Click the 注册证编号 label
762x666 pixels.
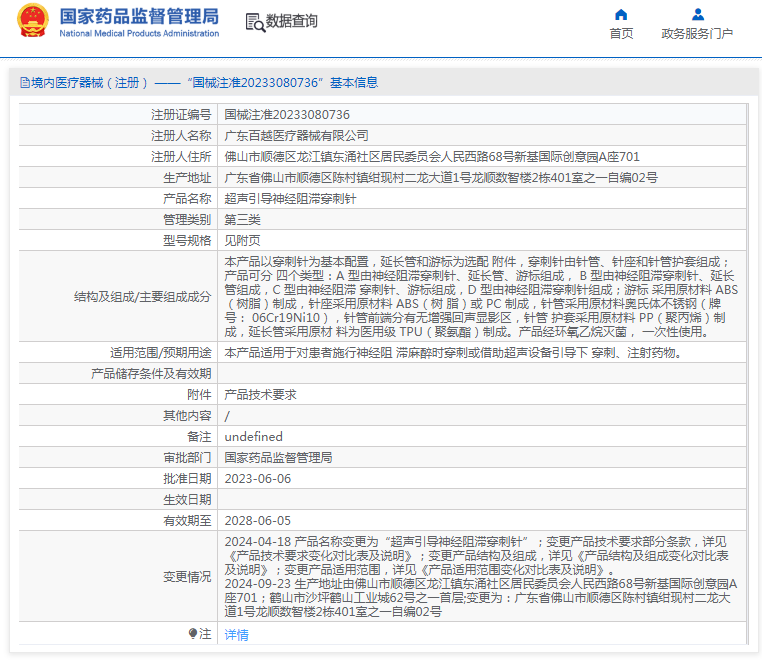(x=181, y=115)
